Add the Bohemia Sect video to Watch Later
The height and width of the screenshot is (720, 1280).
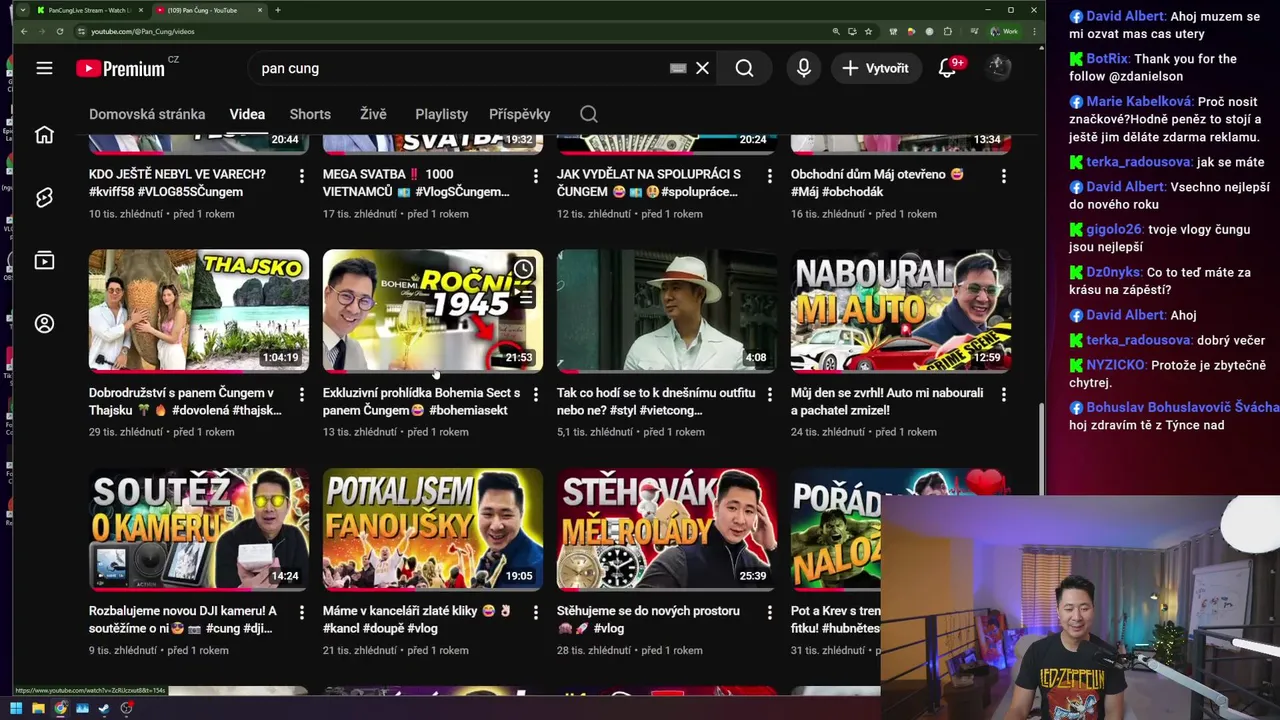523,269
